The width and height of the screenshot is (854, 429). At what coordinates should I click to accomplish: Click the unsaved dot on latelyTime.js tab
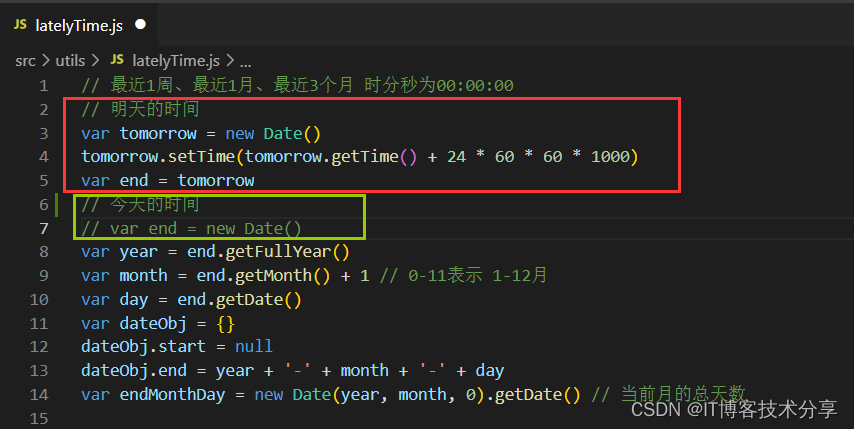(141, 24)
